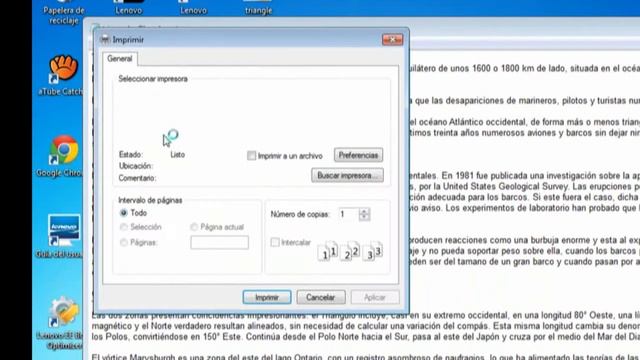Select the Páginas radio button
The height and width of the screenshot is (360, 640).
tap(123, 242)
